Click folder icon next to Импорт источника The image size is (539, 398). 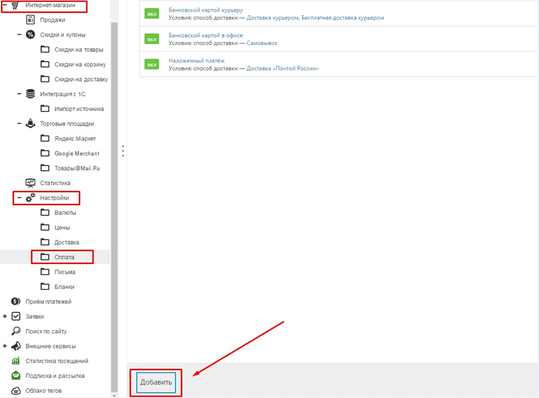[x=45, y=109]
